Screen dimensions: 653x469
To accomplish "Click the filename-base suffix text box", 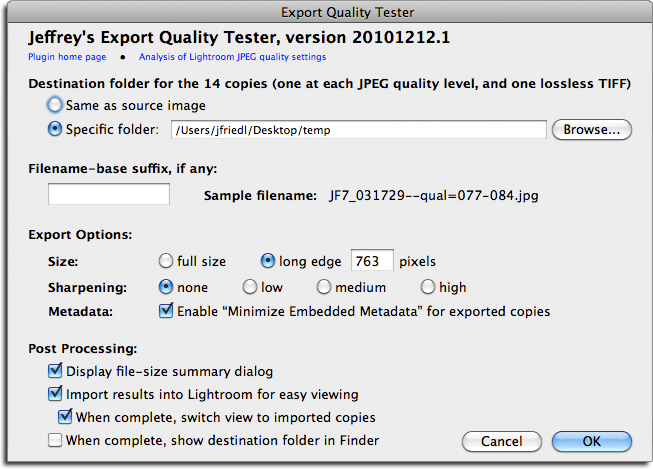I will pos(109,194).
